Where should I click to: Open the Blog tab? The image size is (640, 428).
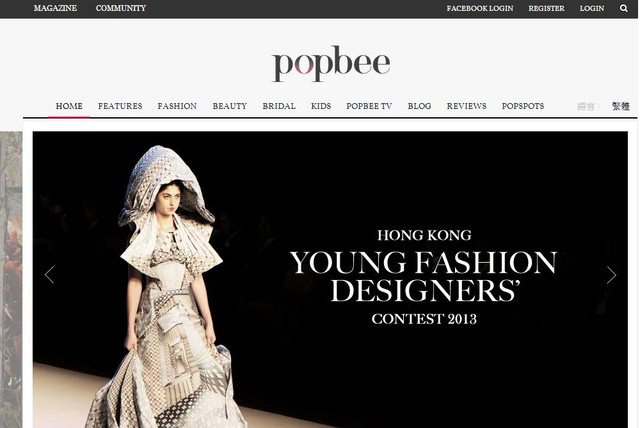coord(419,106)
